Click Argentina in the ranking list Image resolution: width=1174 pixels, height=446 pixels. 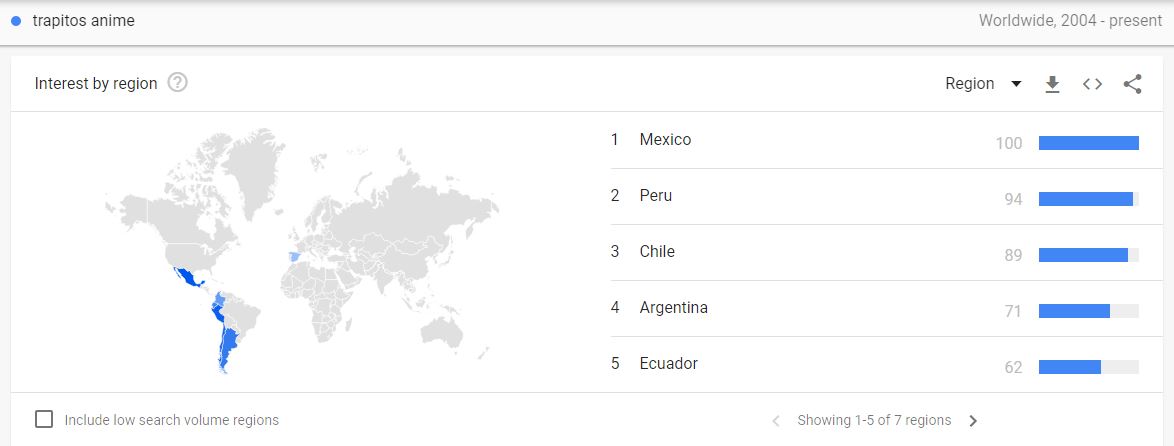point(673,308)
